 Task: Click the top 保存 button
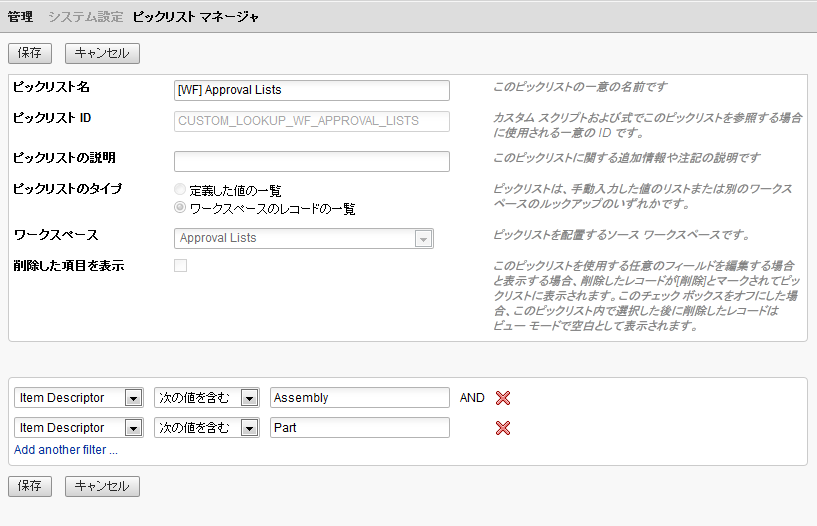tap(29, 53)
